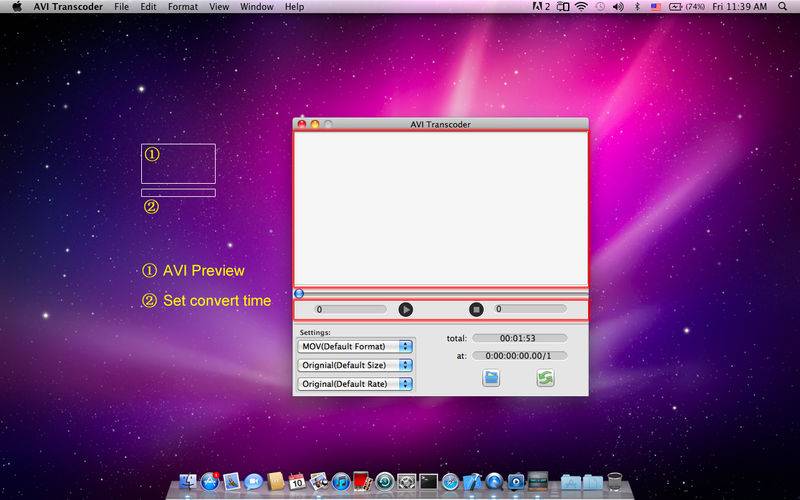Click the Bluetooth menu bar icon
Viewport: 800px width, 500px height.
coord(637,7)
